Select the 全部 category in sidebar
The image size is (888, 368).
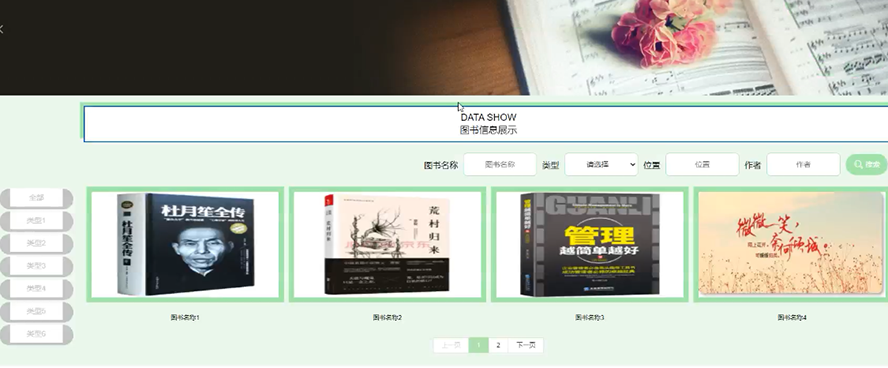click(36, 198)
